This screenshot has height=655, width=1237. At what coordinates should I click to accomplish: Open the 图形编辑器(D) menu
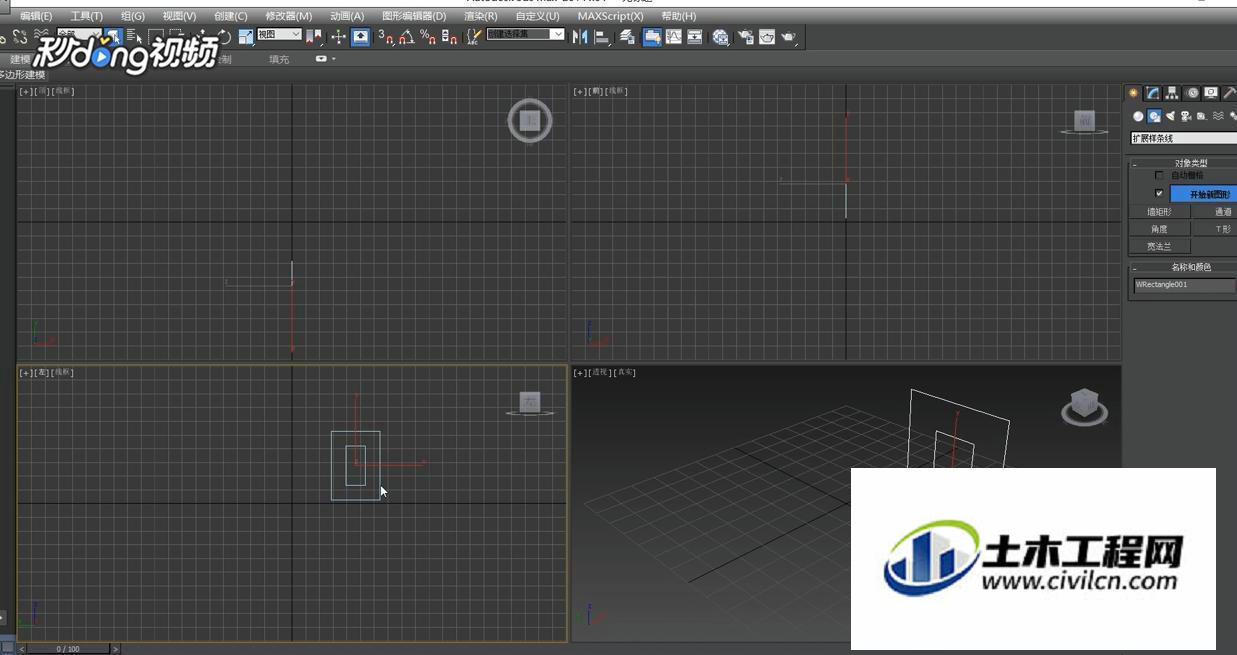(414, 16)
